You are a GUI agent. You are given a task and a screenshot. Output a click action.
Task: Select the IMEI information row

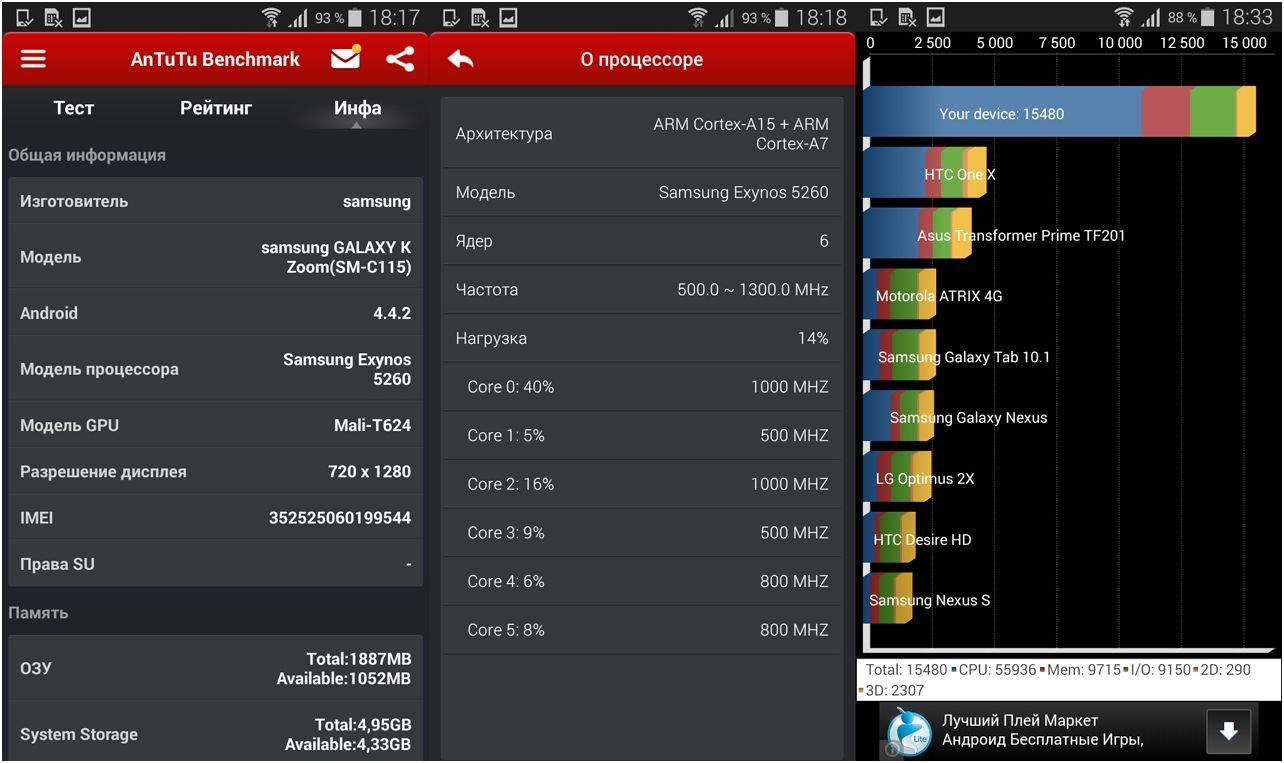[x=215, y=518]
